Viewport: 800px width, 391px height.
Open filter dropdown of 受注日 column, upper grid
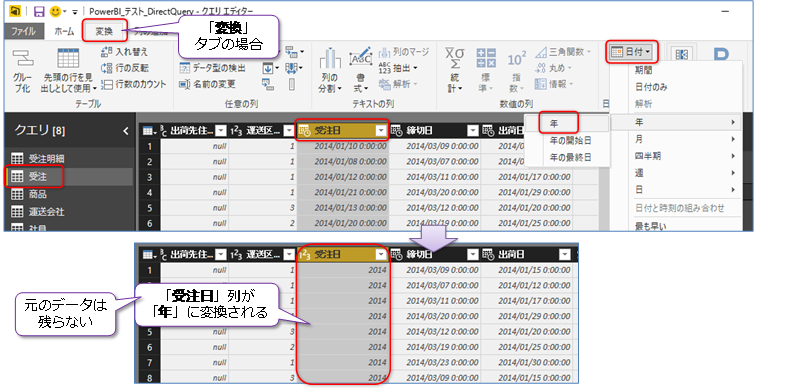(x=381, y=131)
